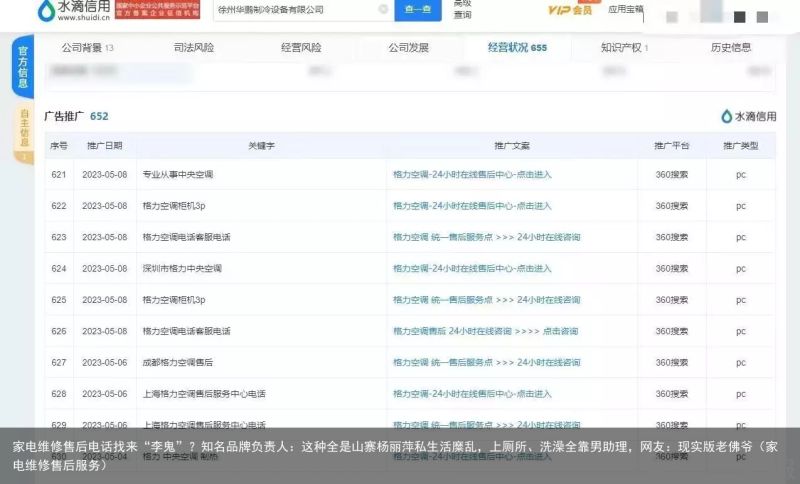This screenshot has height=484, width=800.
Task: Click the 序号 column header
Action: [59, 146]
